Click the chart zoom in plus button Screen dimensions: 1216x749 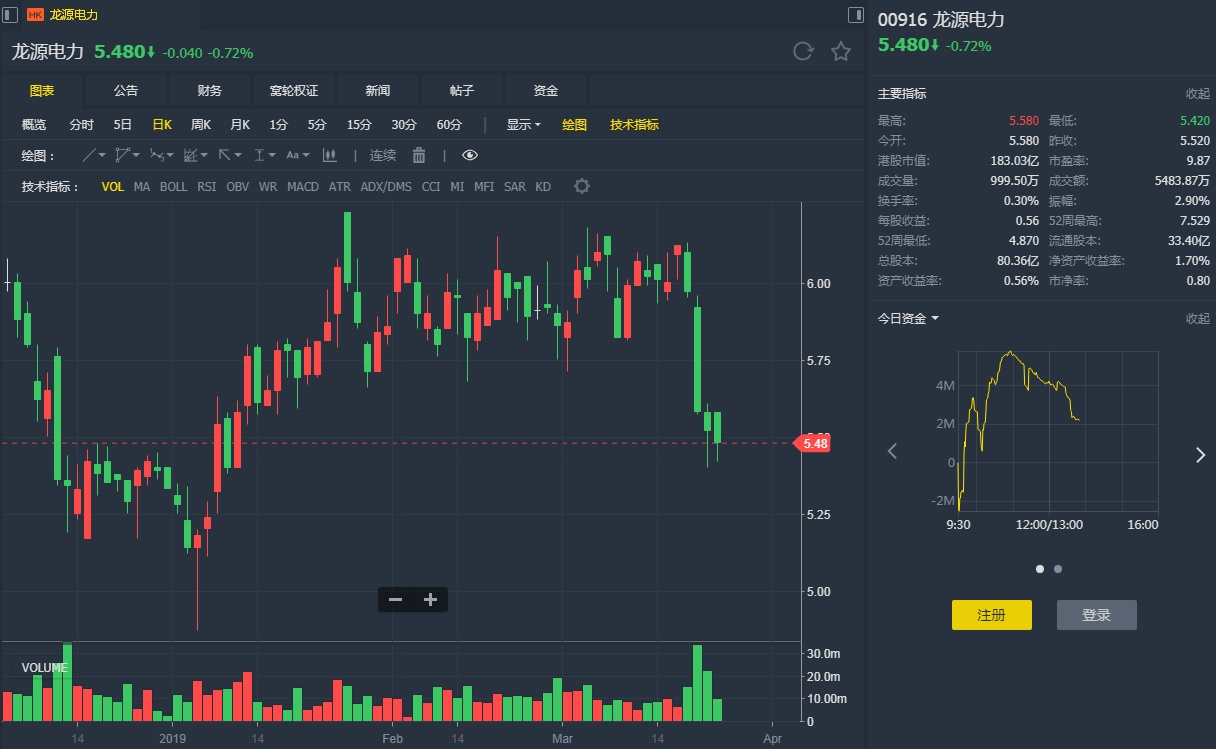[x=430, y=600]
